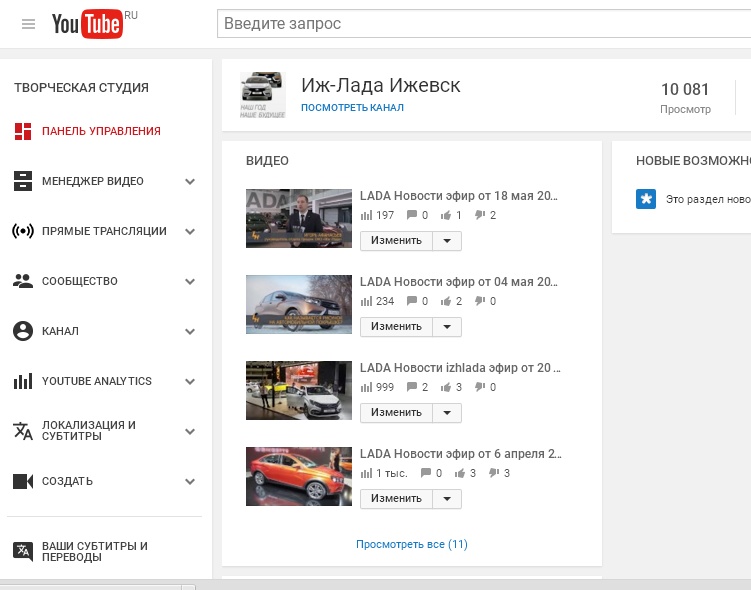Screen dimensions: 751x590
Task: Open thumbnail of 04 мая news video
Action: [299, 305]
